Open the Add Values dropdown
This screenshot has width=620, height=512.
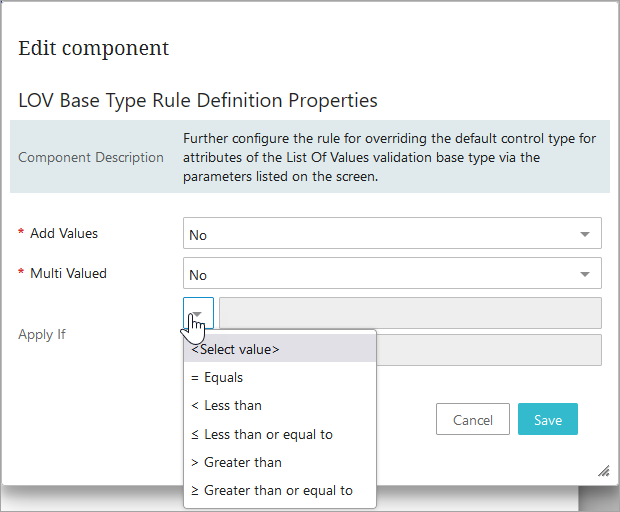click(392, 233)
